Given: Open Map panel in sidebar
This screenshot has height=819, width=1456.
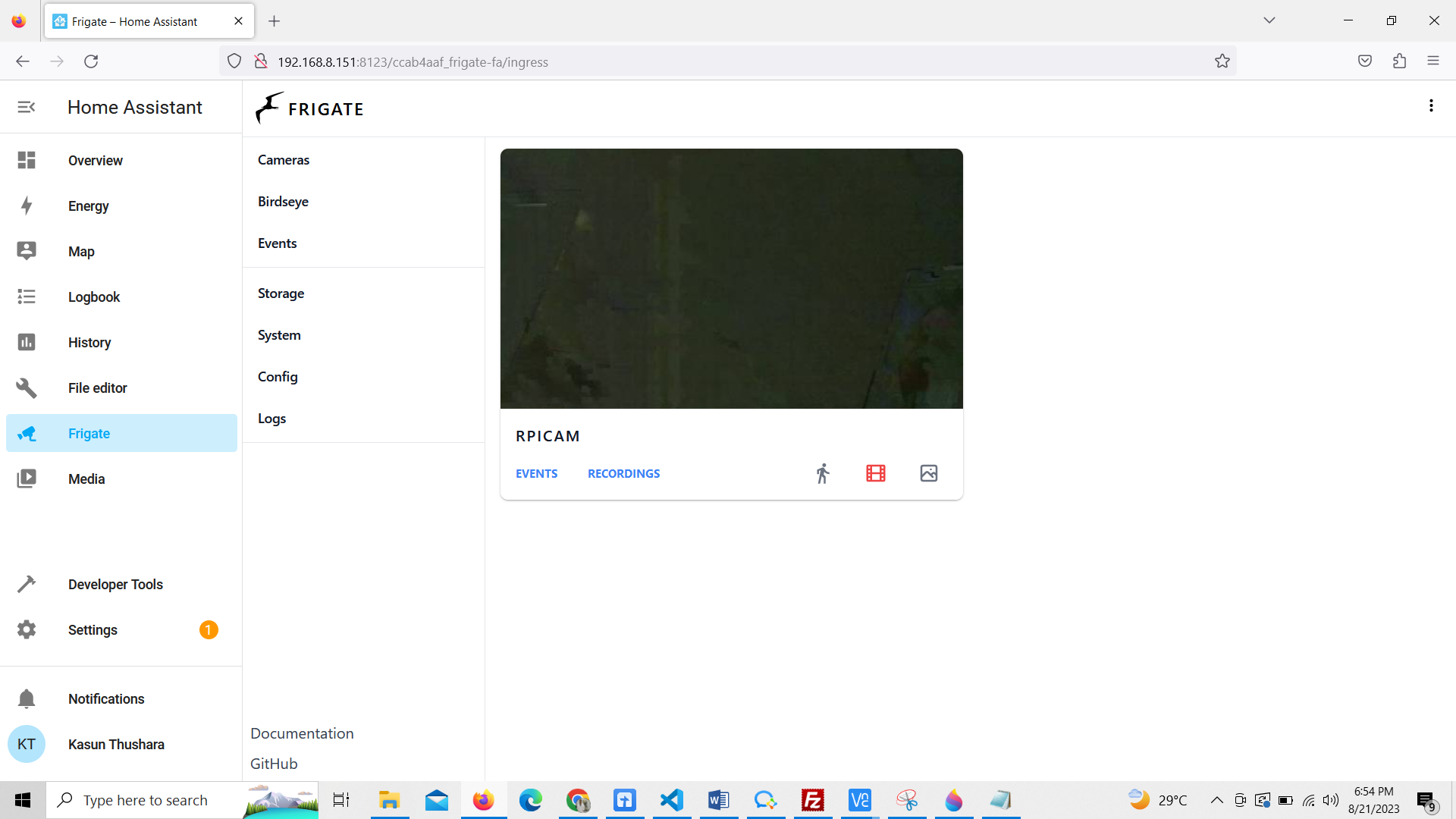Looking at the screenshot, I should (x=121, y=251).
